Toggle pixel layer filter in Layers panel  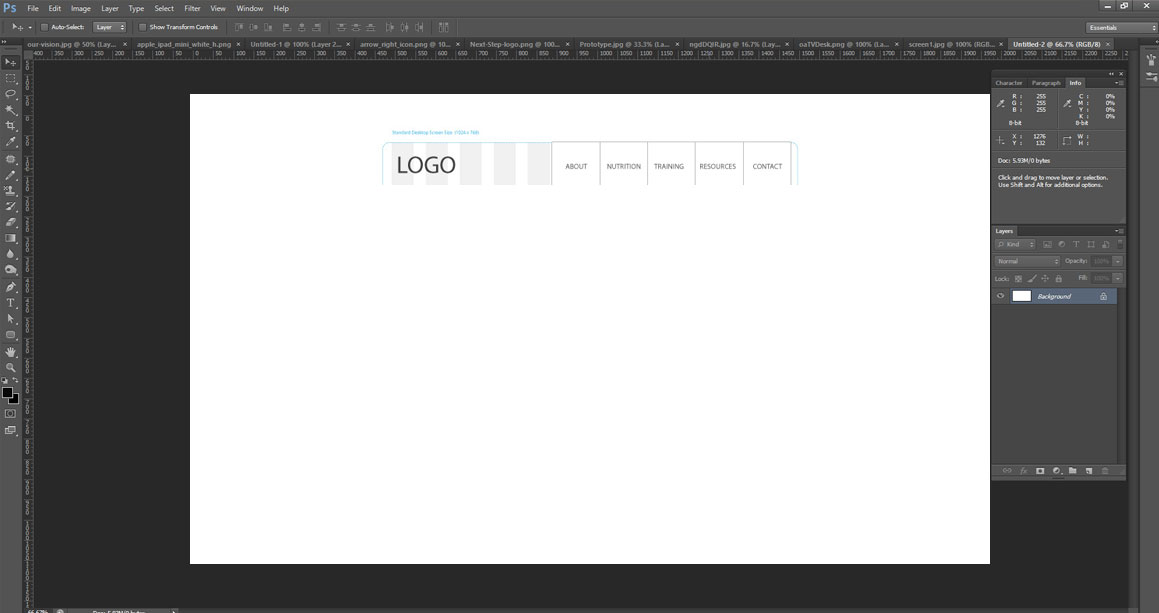tap(1047, 245)
